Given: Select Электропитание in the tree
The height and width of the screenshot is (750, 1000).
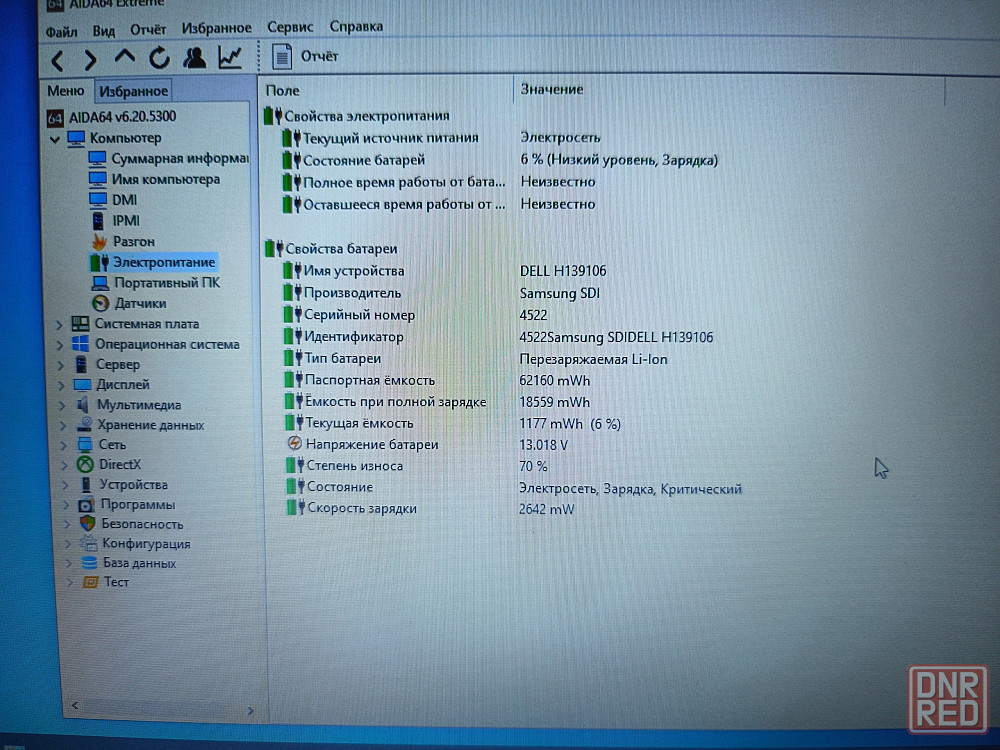Looking at the screenshot, I should pos(153,262).
